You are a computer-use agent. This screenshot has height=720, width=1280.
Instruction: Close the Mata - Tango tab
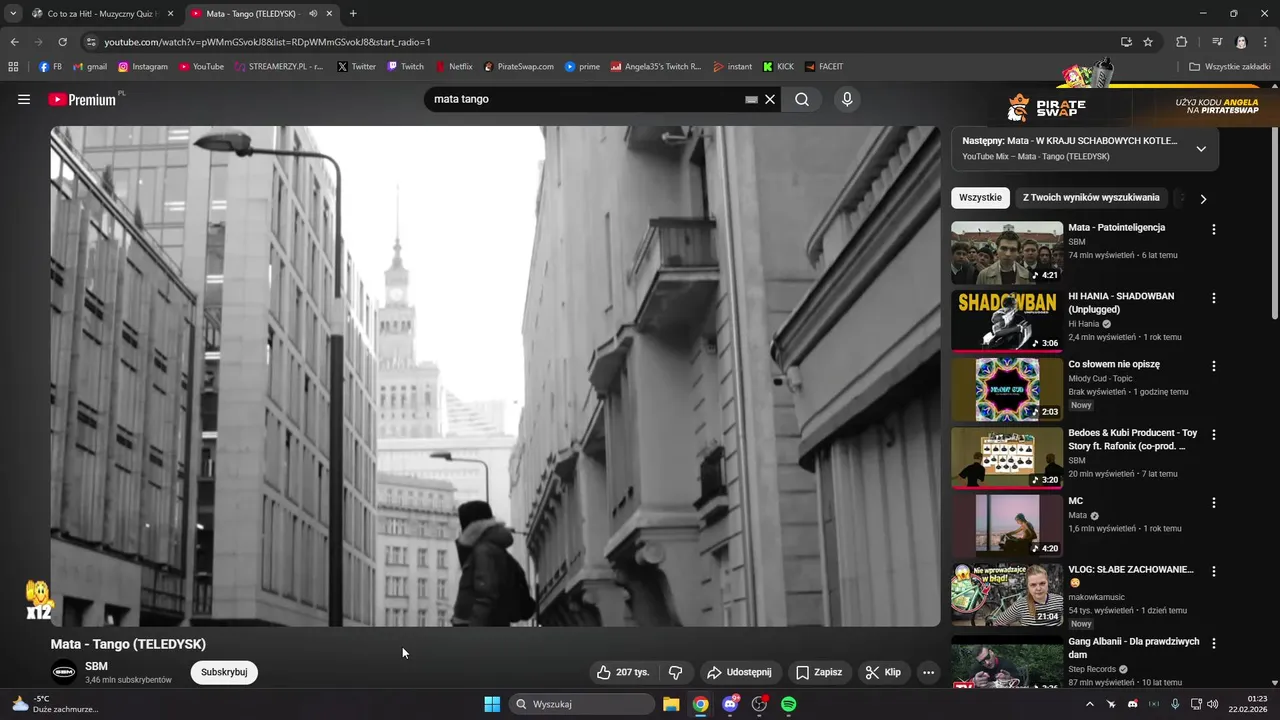click(x=329, y=14)
